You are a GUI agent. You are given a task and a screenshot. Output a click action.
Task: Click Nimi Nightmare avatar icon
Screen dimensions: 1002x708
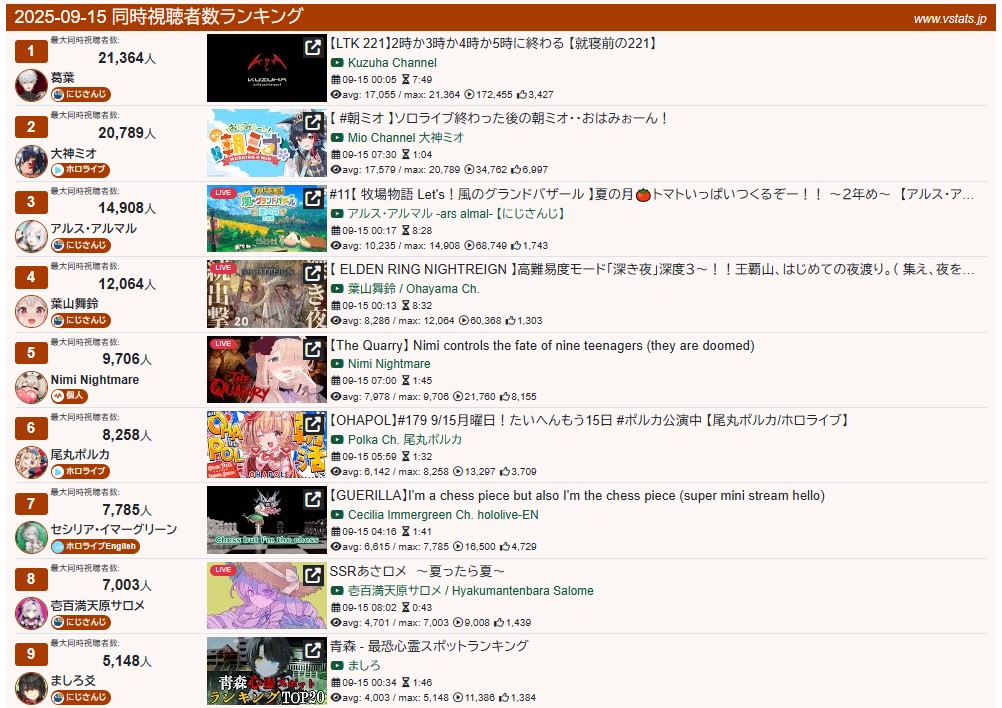click(31, 387)
